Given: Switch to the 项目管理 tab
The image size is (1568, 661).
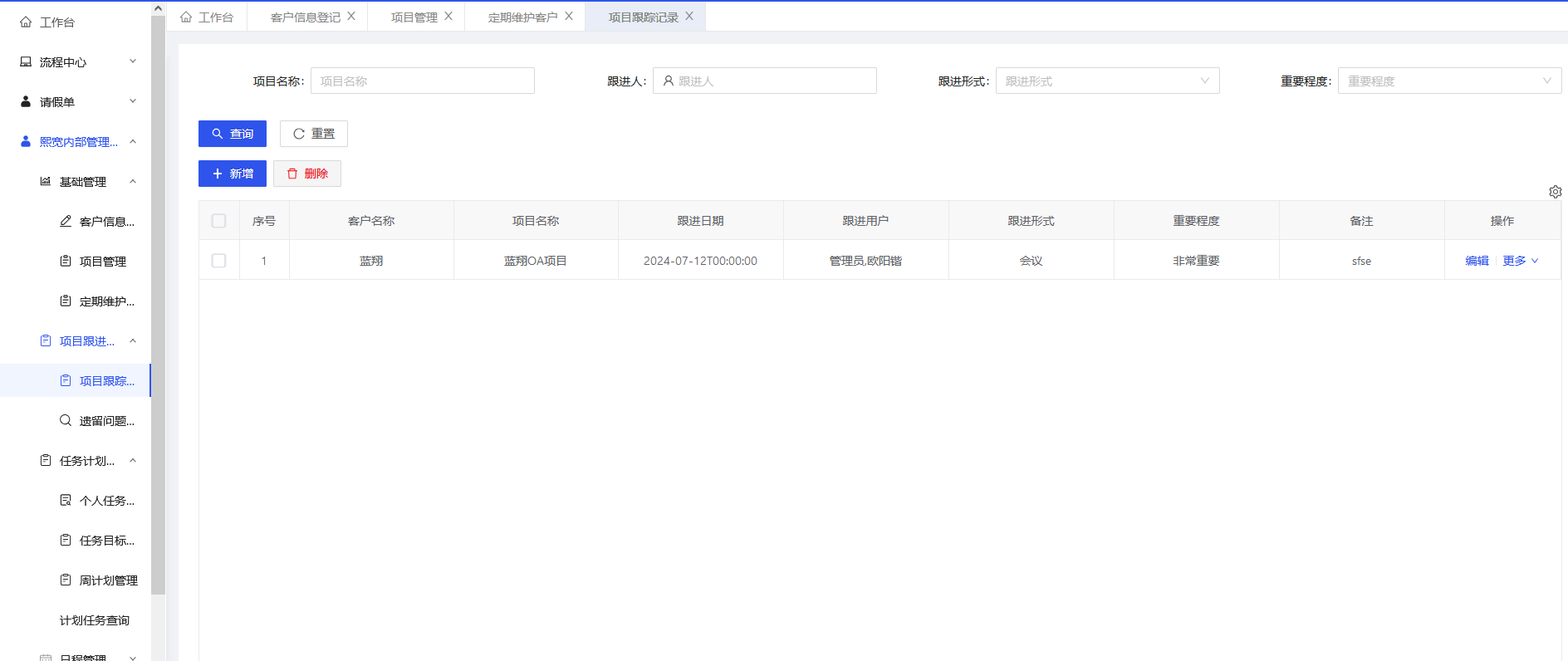Looking at the screenshot, I should coord(414,17).
